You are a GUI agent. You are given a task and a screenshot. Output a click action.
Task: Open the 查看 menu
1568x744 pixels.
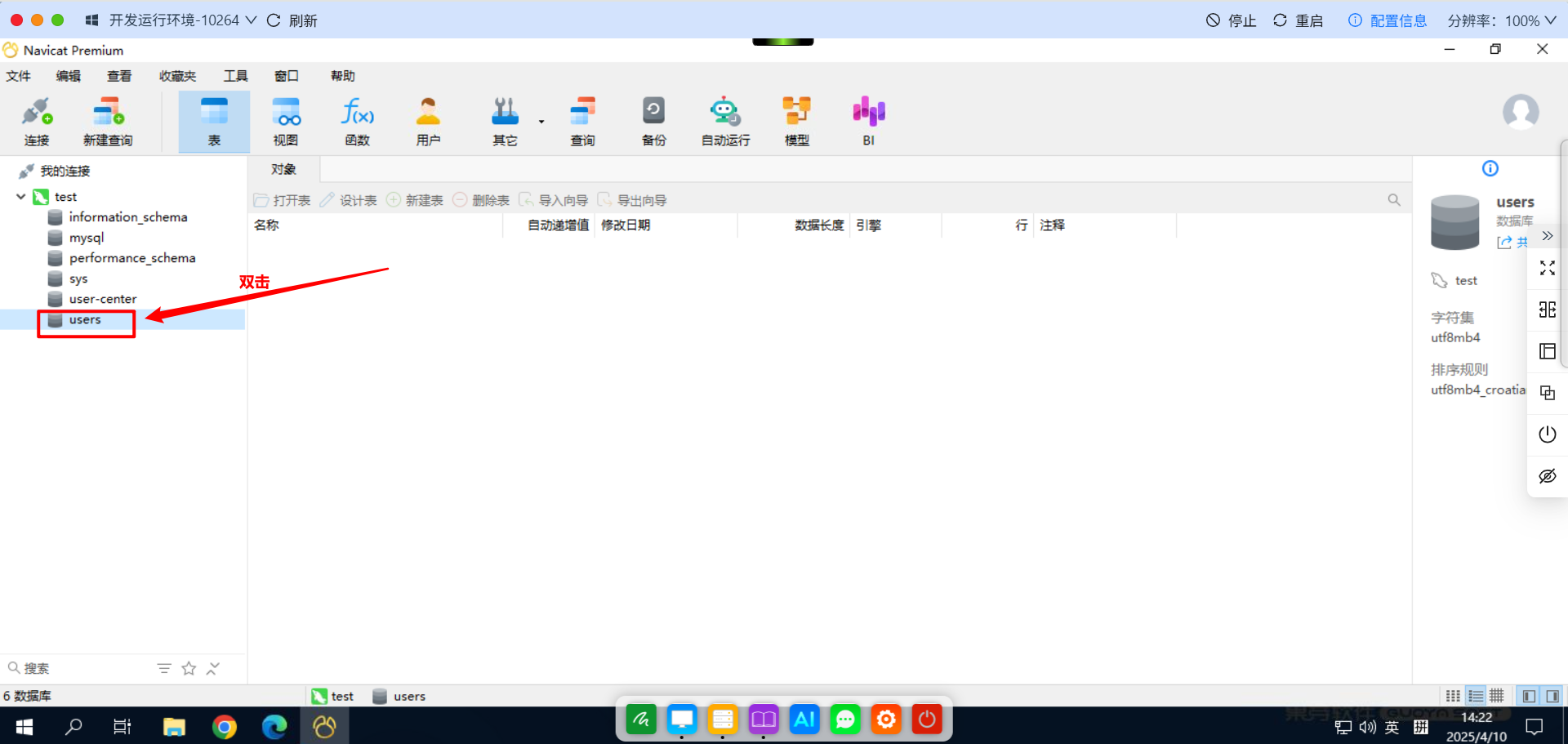click(119, 76)
